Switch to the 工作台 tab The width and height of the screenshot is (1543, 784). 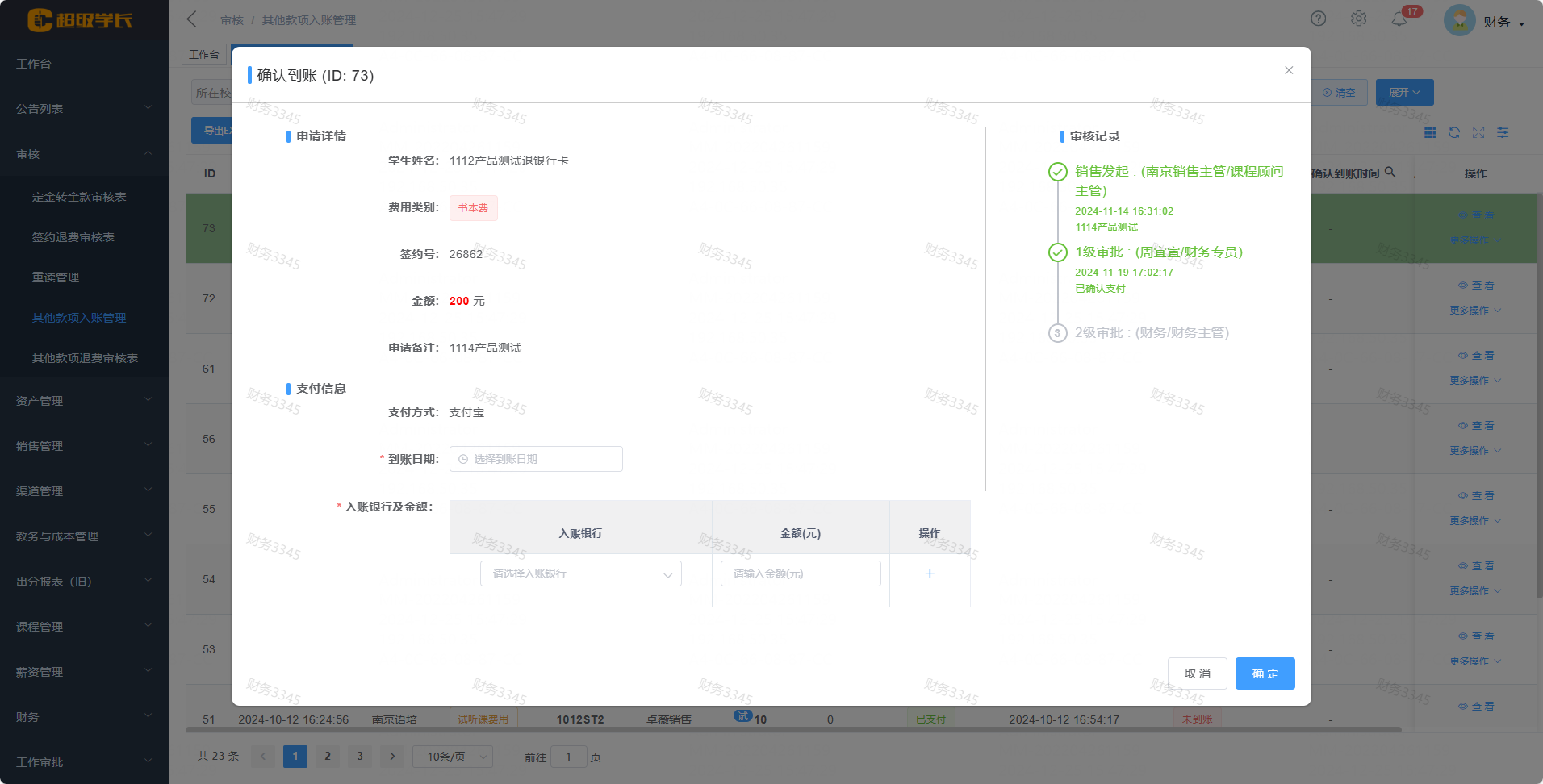(203, 54)
